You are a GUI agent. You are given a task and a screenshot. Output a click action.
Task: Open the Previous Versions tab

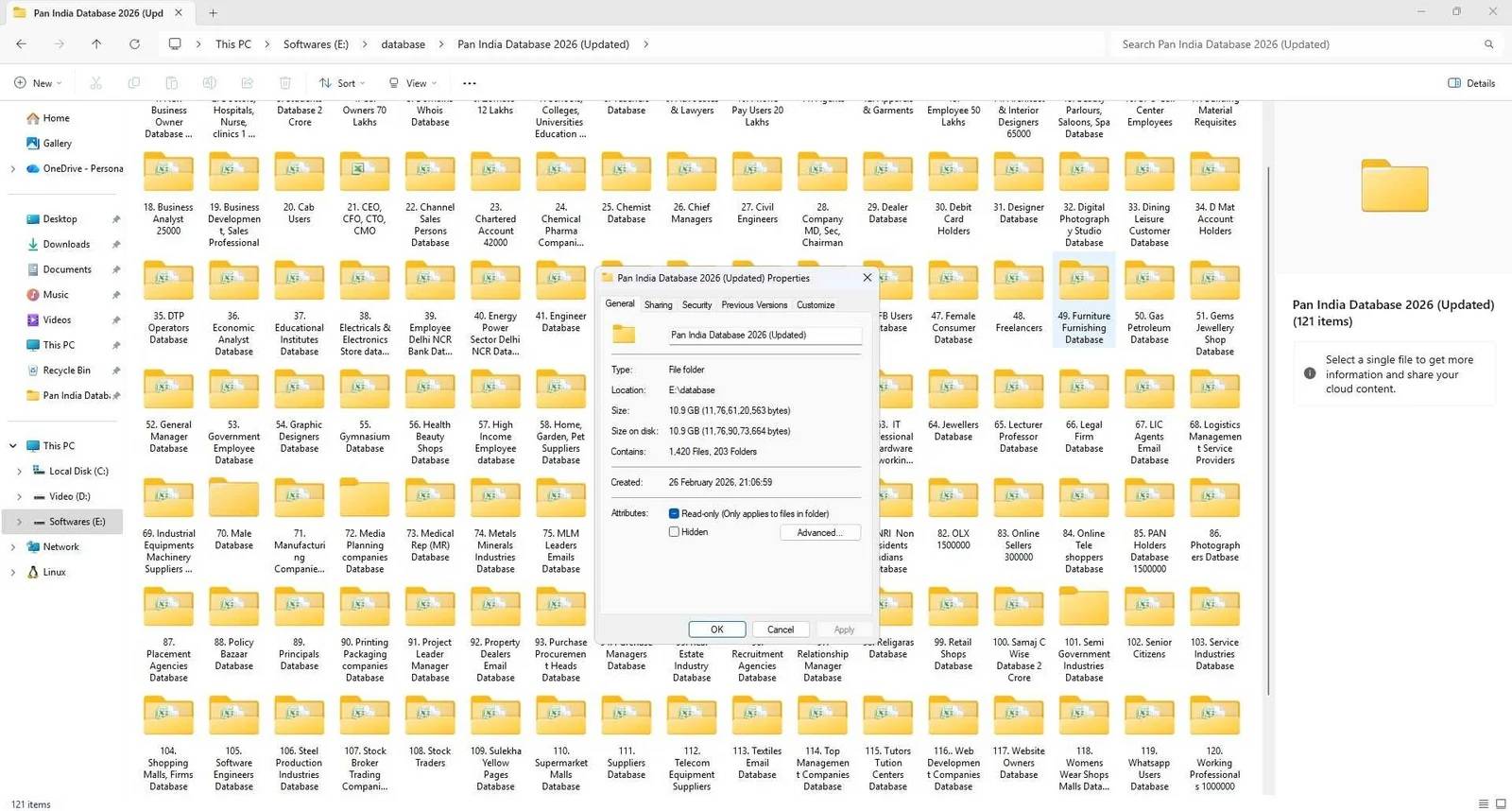pyautogui.click(x=754, y=305)
